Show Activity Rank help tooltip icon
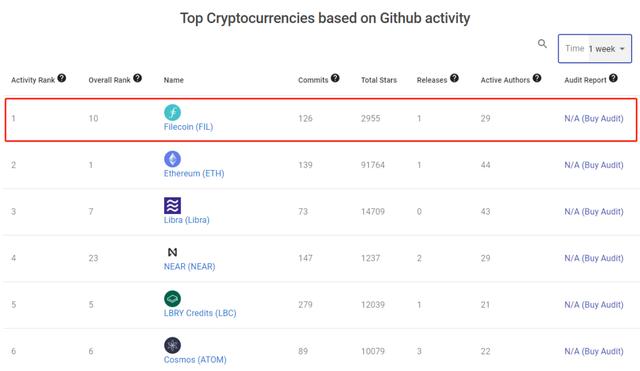The width and height of the screenshot is (640, 371). tap(62, 78)
